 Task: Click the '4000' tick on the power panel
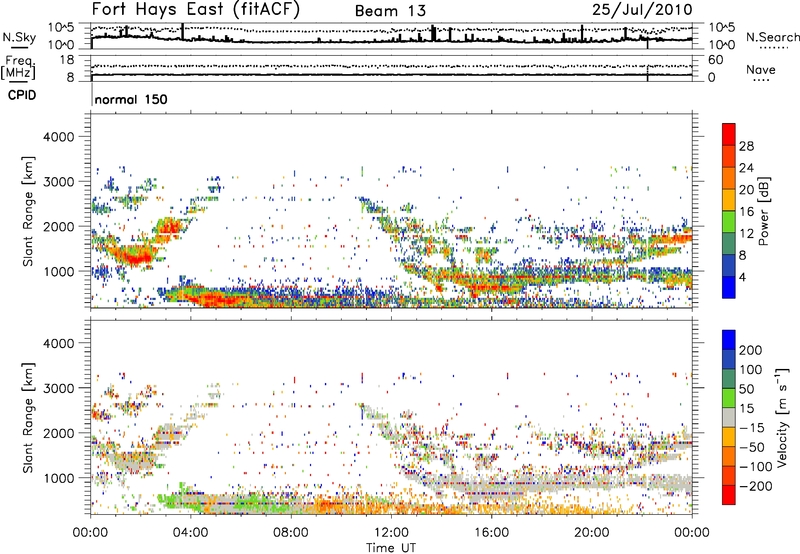pyautogui.click(x=59, y=137)
